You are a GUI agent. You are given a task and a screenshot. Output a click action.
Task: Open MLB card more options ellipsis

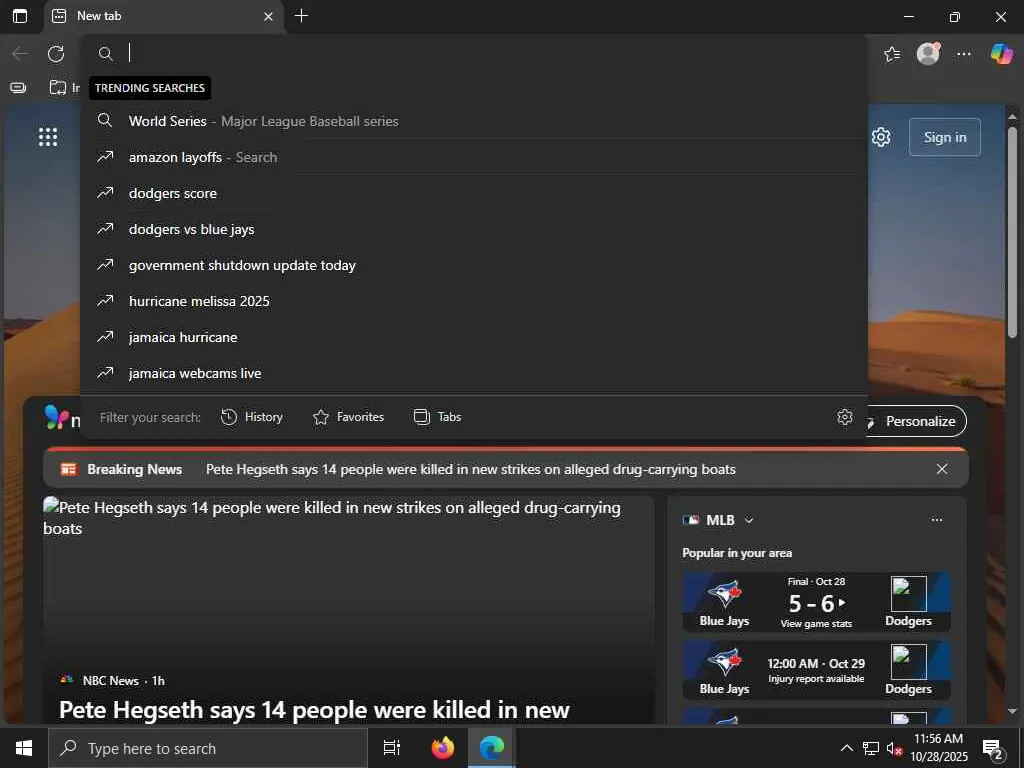point(936,520)
